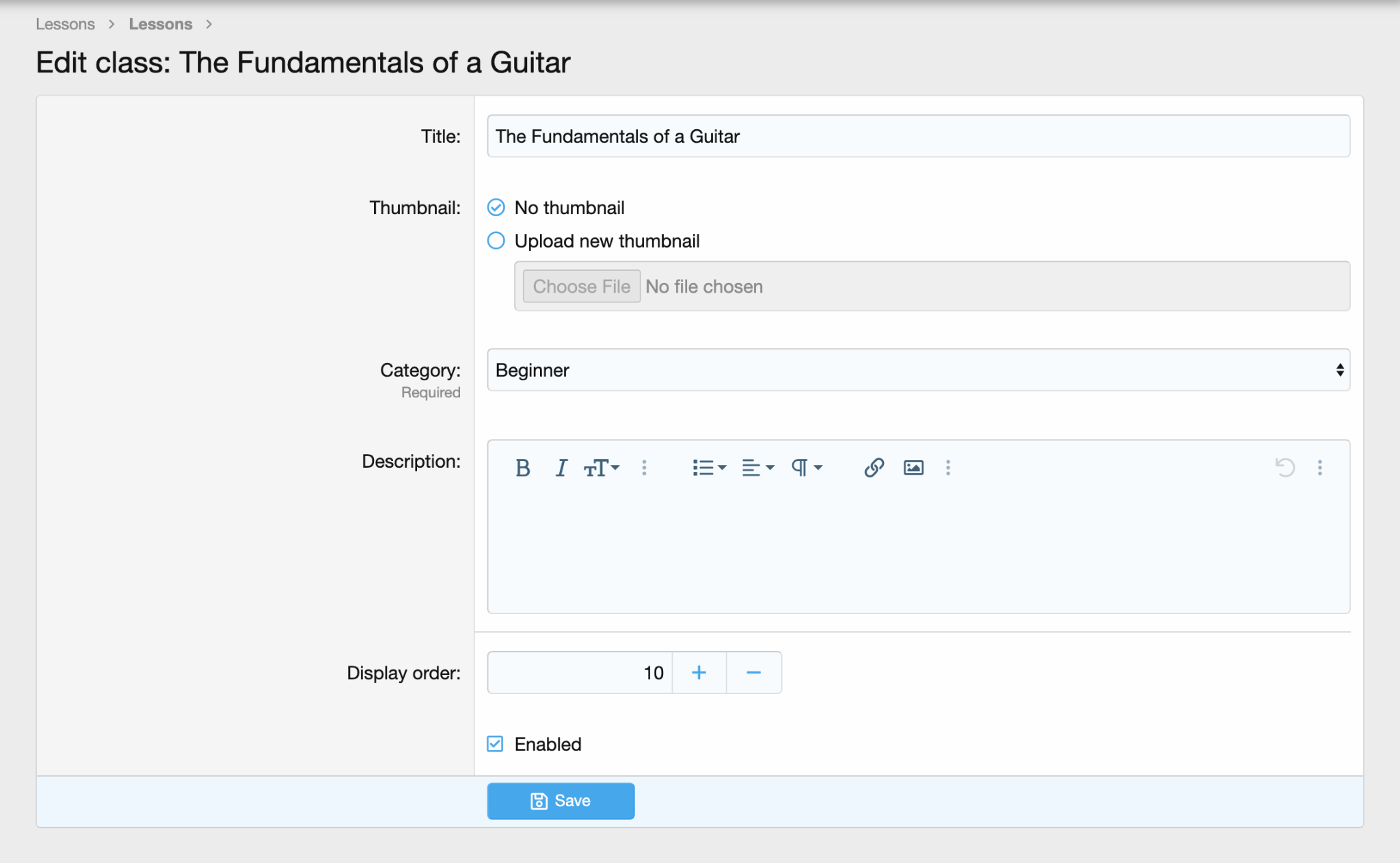Click the insert image icon
The image size is (1400, 863).
click(913, 468)
